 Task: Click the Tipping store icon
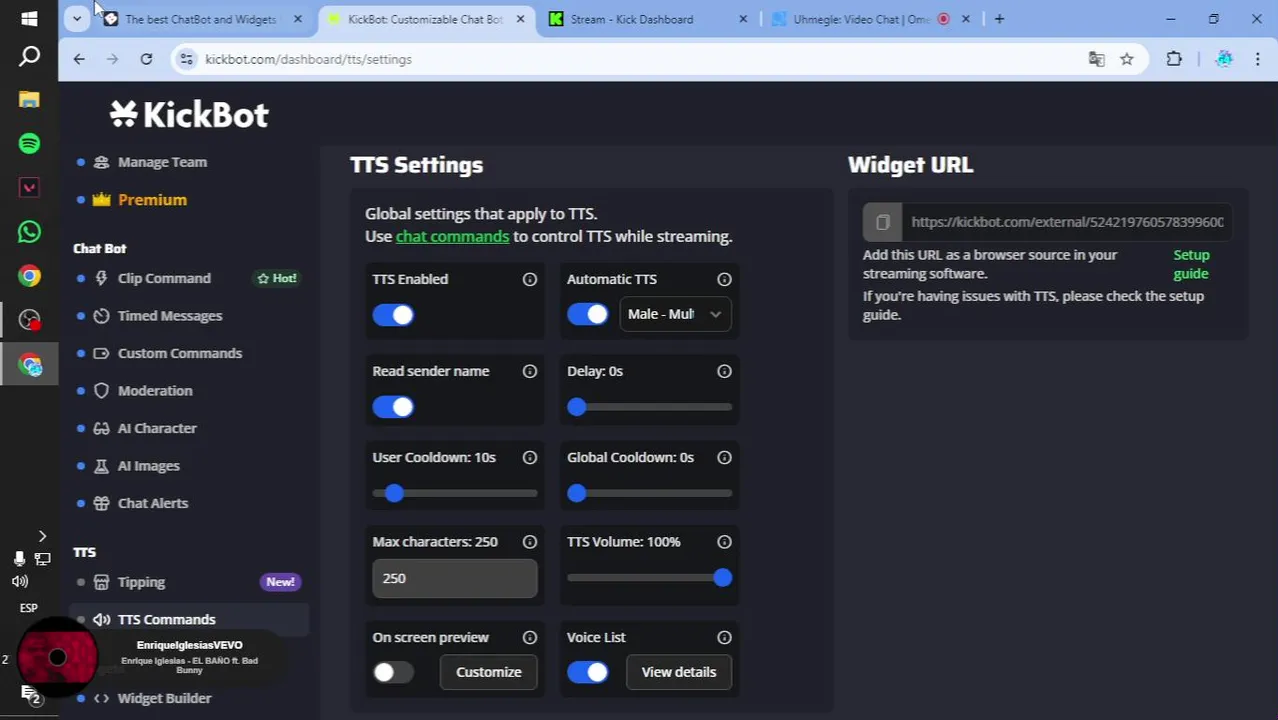click(x=101, y=582)
